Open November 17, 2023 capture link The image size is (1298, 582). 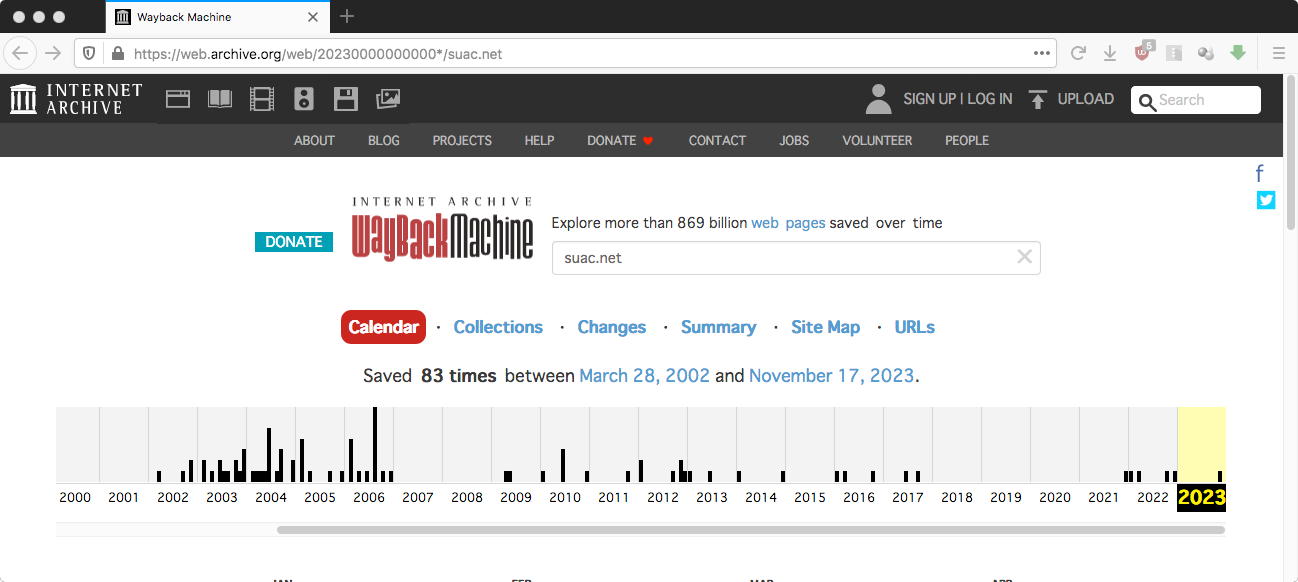[x=831, y=376]
